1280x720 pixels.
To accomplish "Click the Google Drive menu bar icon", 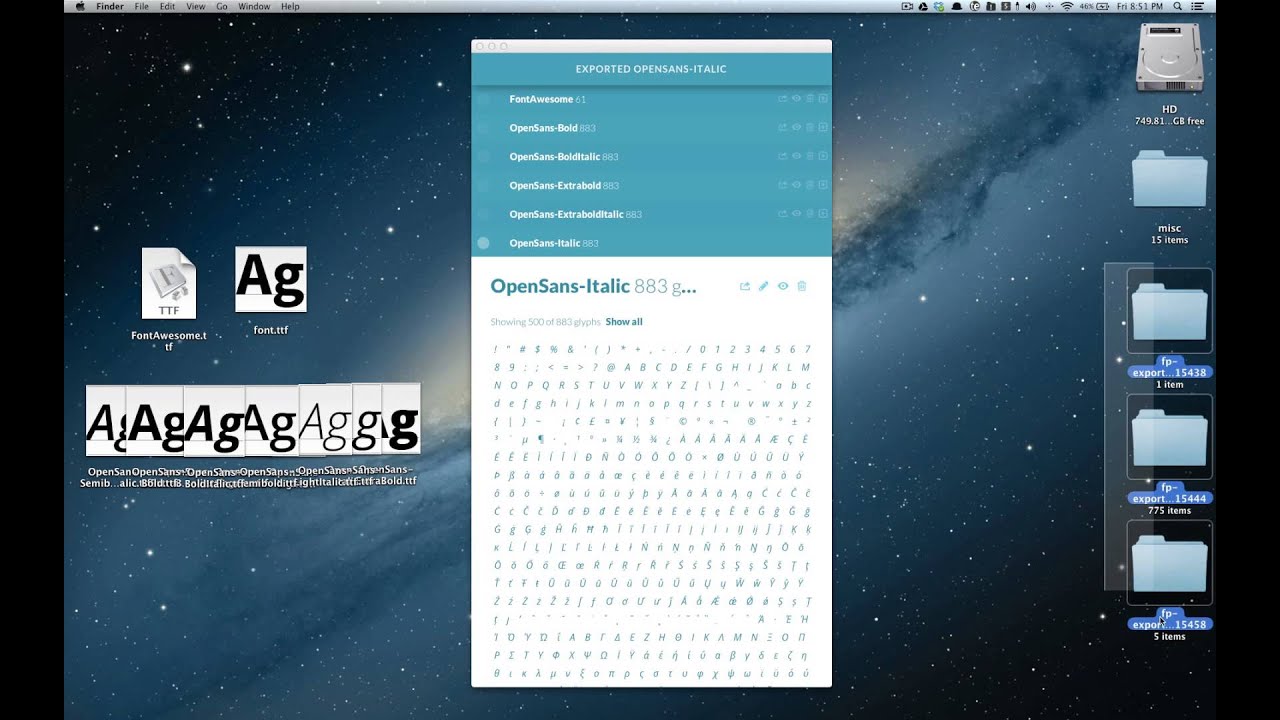I will [x=923, y=6].
